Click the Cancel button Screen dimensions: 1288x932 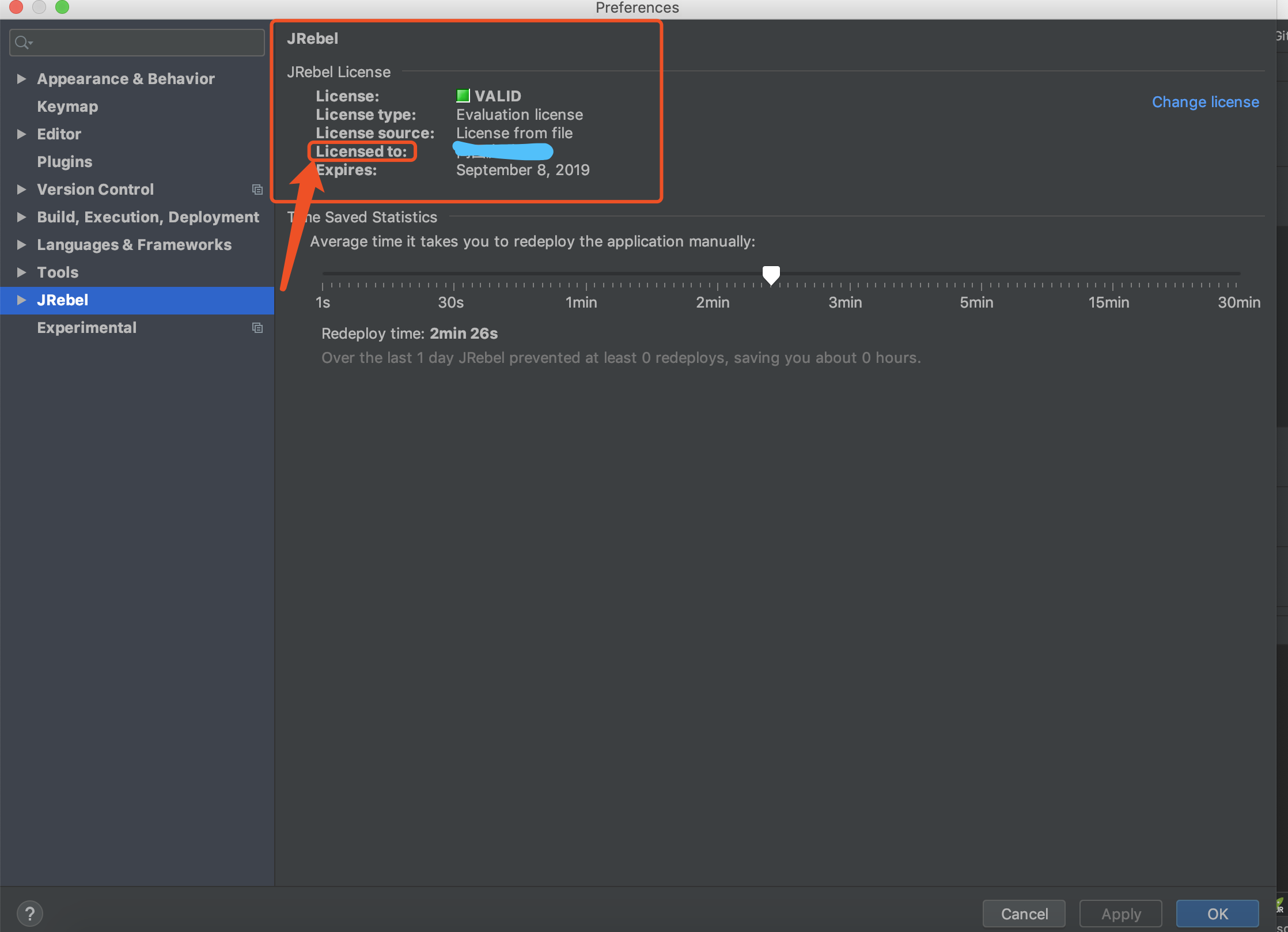pos(1024,914)
